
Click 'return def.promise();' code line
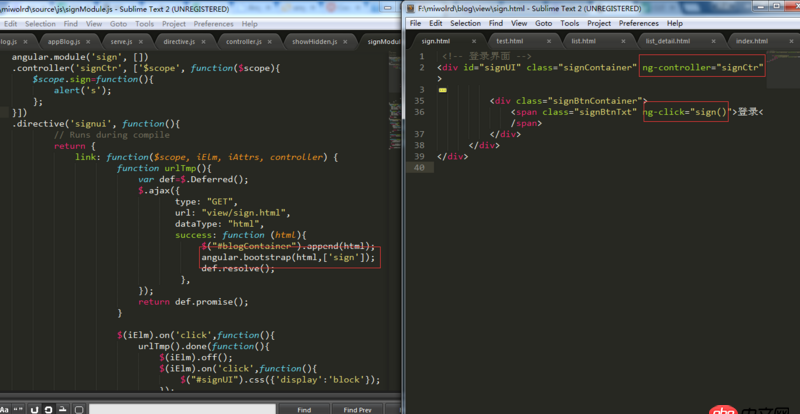tap(193, 302)
